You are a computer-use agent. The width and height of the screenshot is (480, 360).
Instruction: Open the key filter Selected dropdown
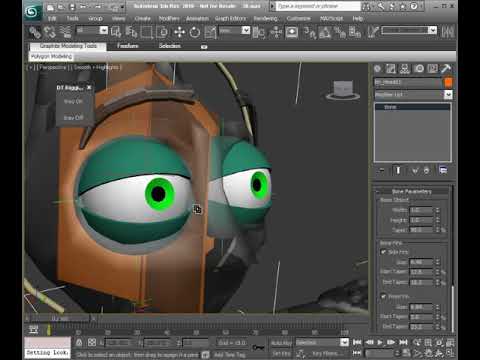tap(322, 343)
